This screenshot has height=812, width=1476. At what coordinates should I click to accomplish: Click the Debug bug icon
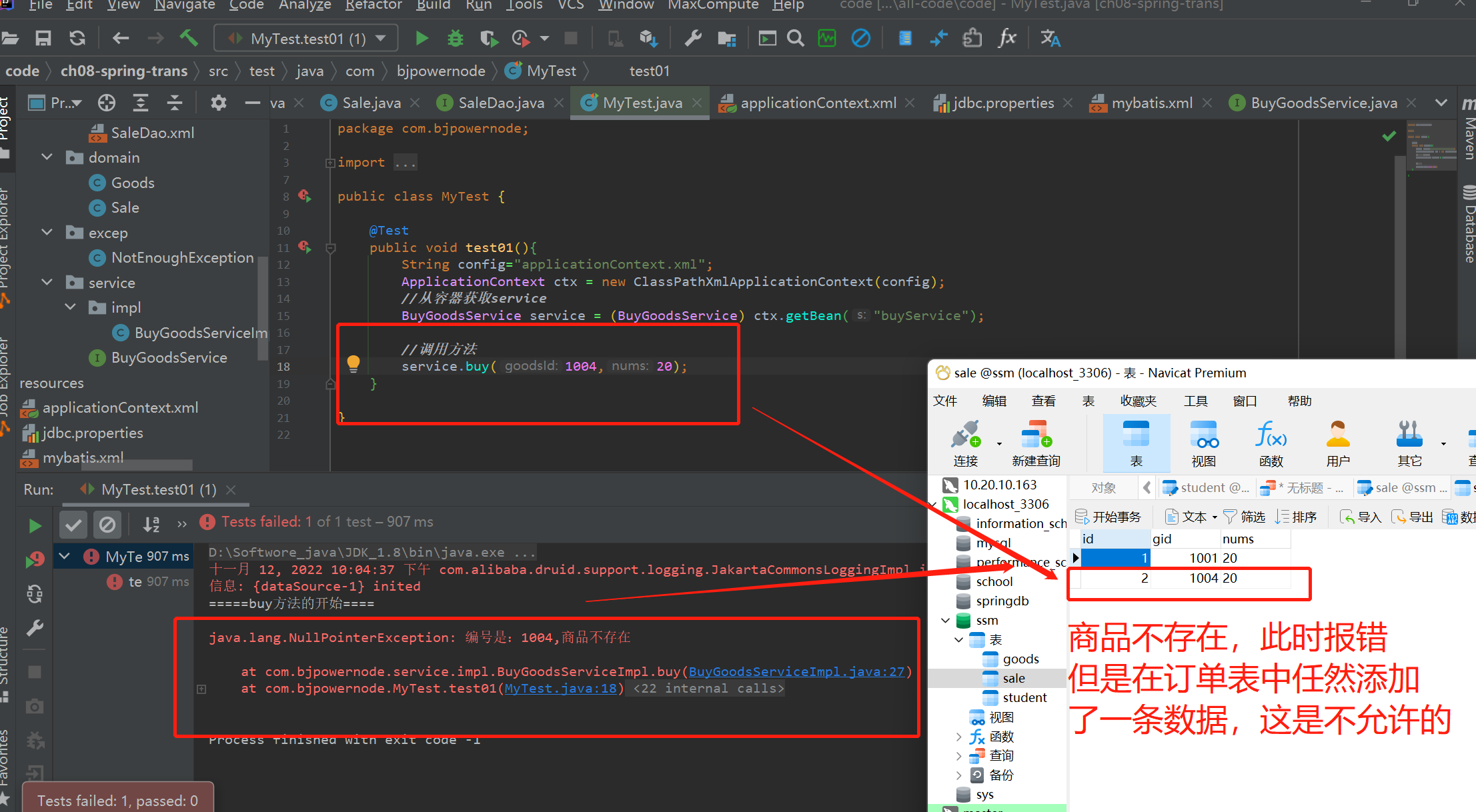[x=456, y=39]
